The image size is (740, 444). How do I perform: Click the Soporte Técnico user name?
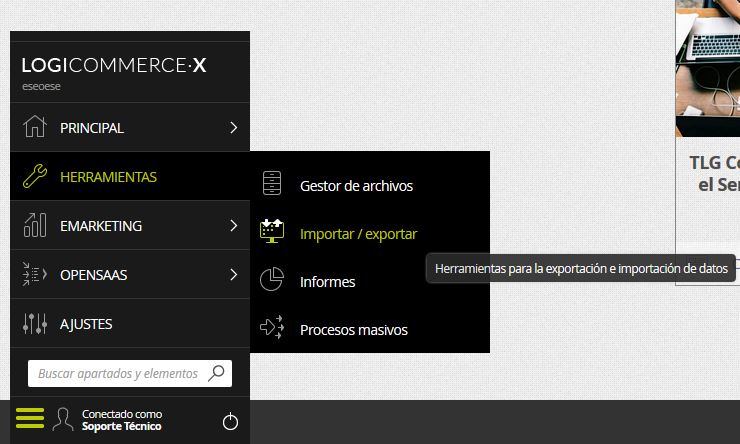click(x=121, y=426)
